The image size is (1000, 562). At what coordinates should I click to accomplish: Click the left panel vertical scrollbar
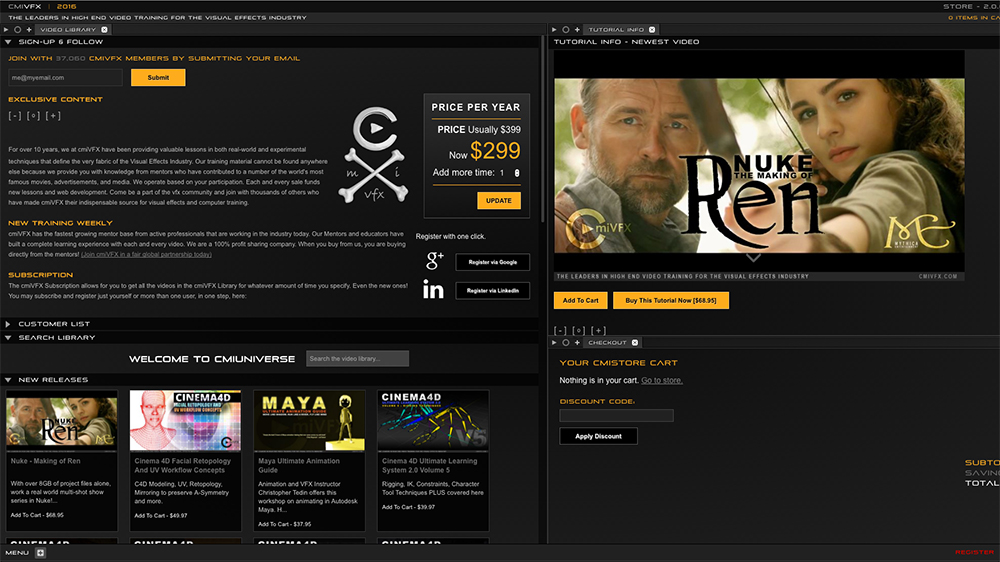(x=543, y=128)
